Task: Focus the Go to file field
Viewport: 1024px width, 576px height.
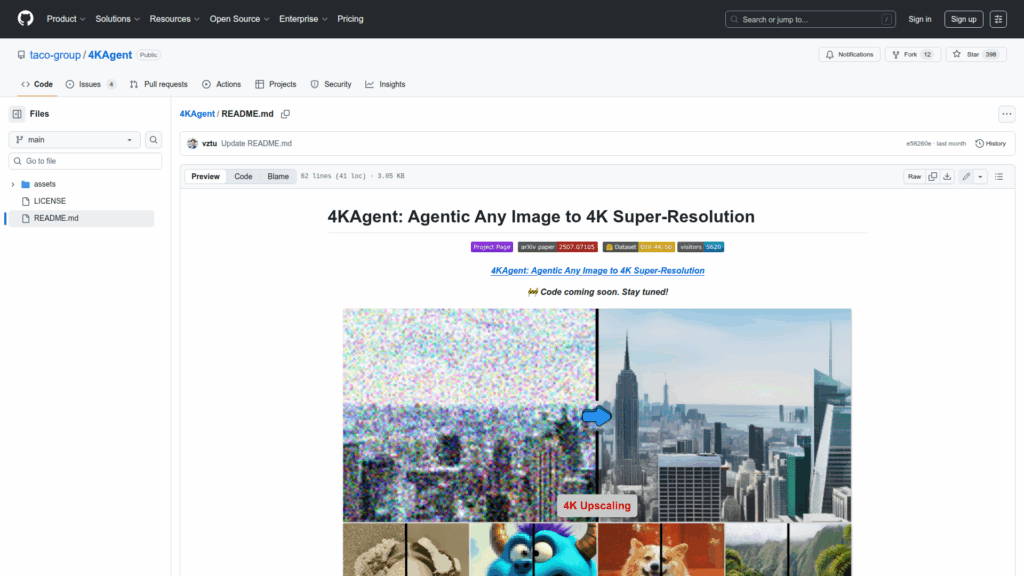Action: (x=85, y=161)
